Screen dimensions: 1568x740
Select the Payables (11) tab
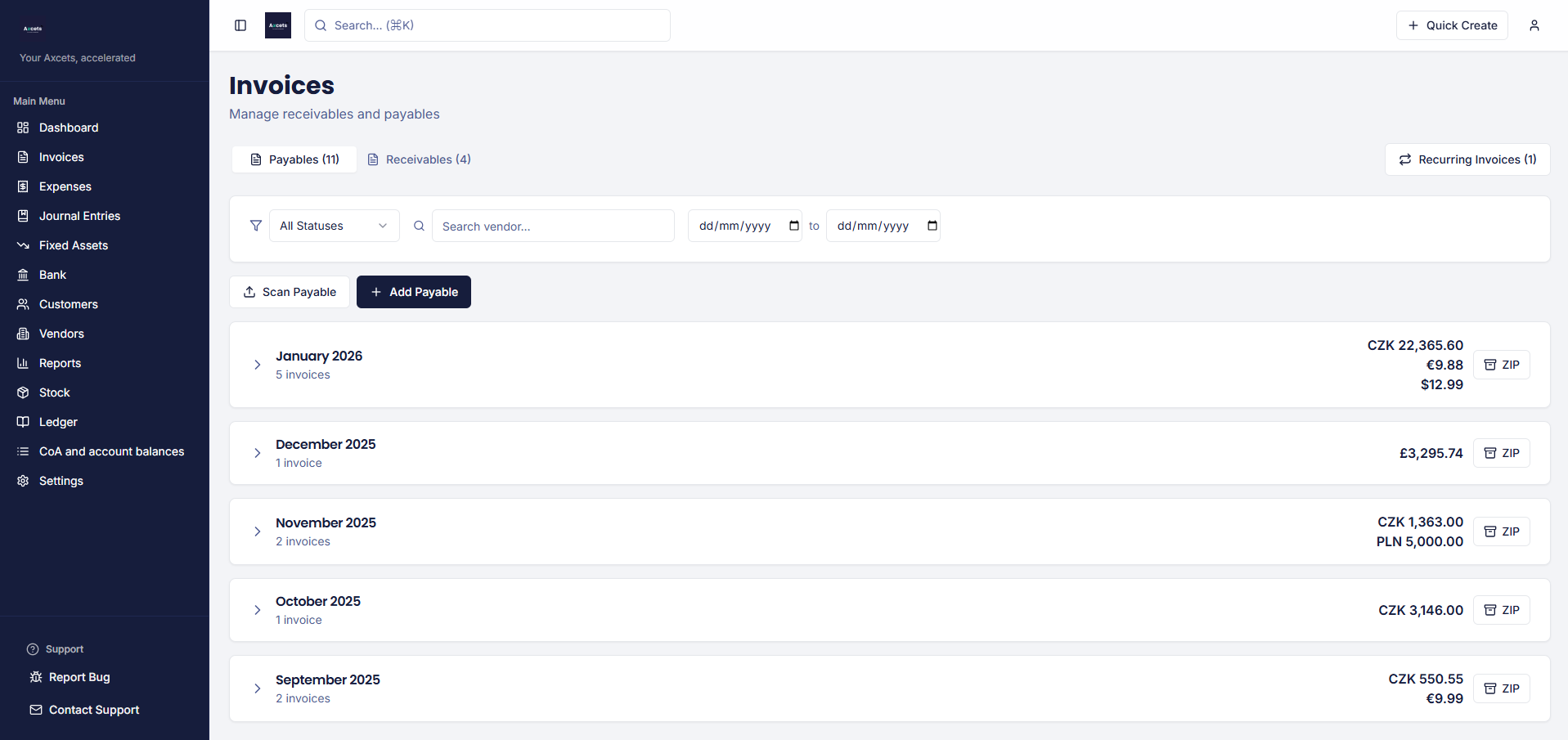pos(294,159)
